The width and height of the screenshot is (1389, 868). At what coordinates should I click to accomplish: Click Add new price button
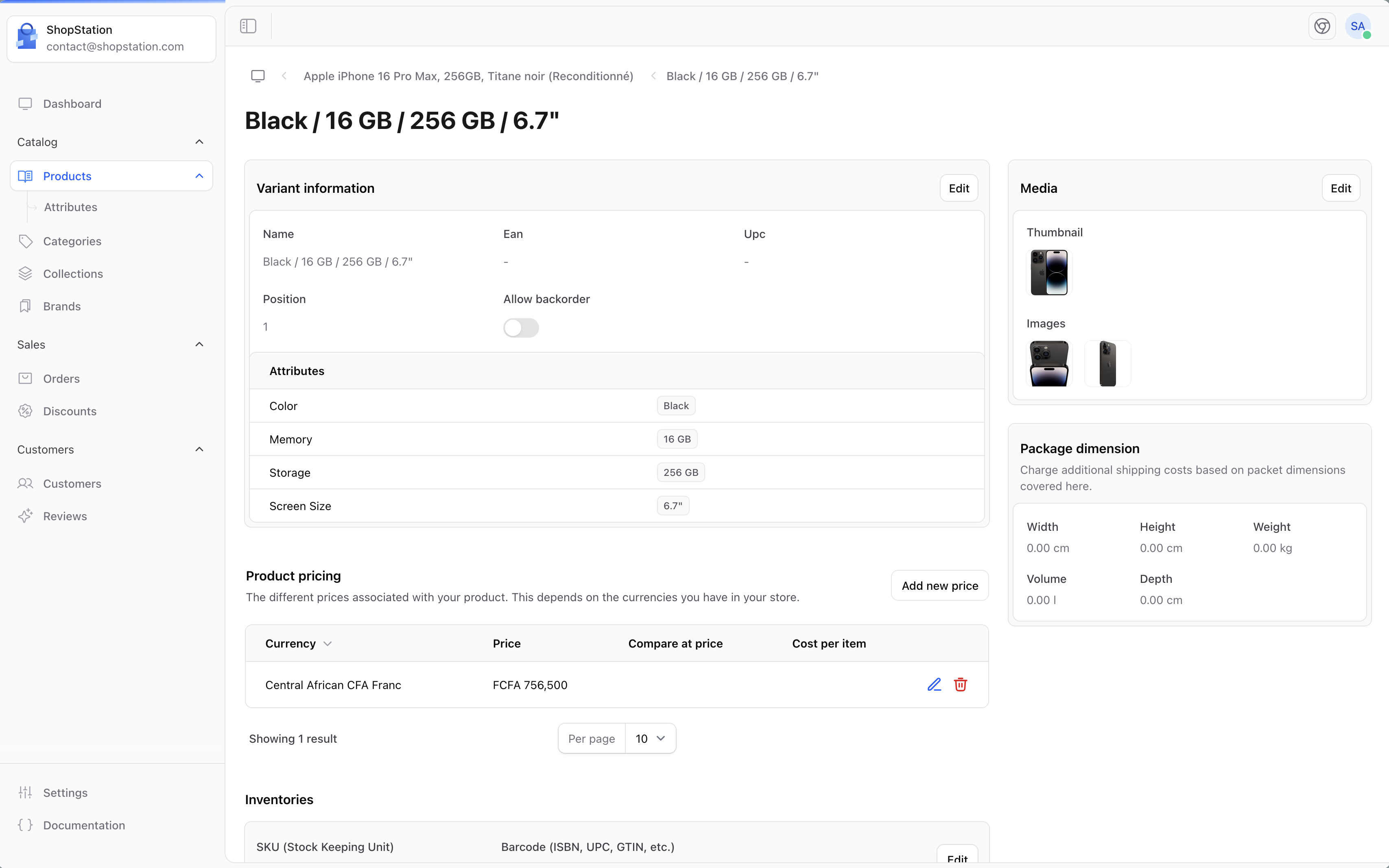pos(939,586)
